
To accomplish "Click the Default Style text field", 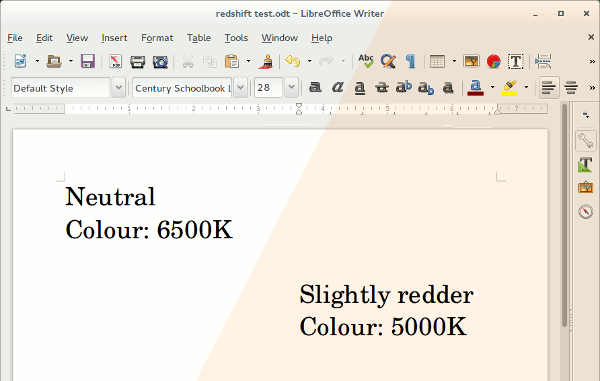I will 60,88.
